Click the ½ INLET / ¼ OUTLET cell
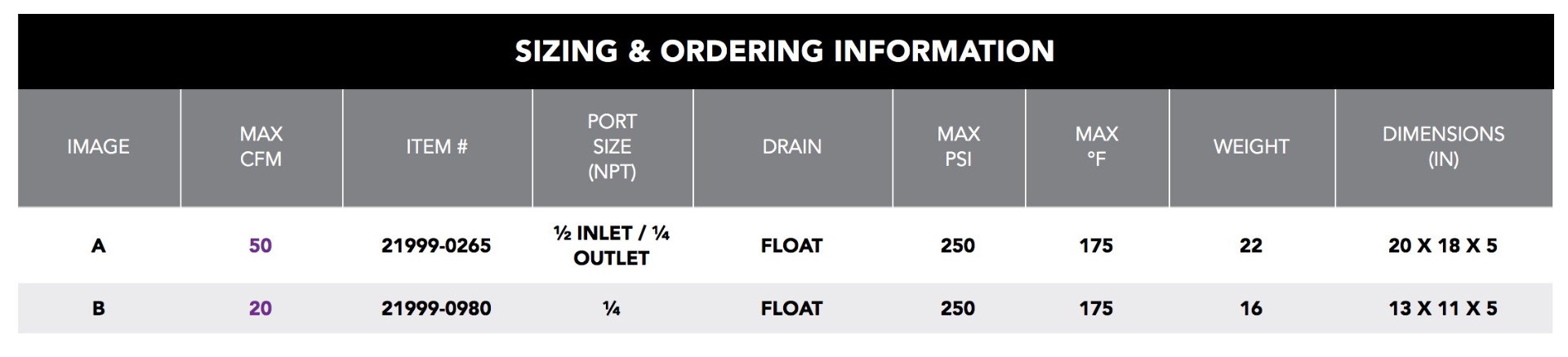Viewport: 1568px width, 357px height. click(612, 246)
